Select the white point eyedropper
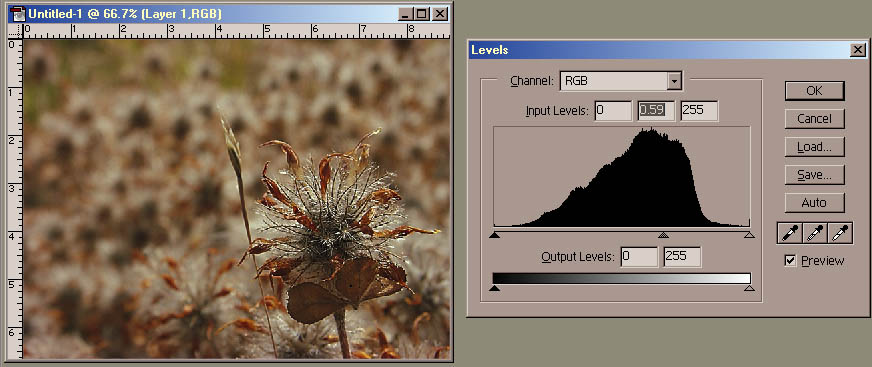This screenshot has height=367, width=872. coord(840,233)
